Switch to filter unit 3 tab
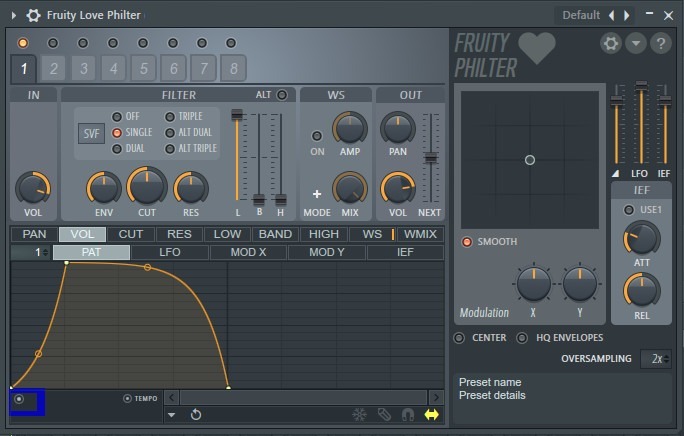Screen dimensions: 684x436 (x=83, y=68)
